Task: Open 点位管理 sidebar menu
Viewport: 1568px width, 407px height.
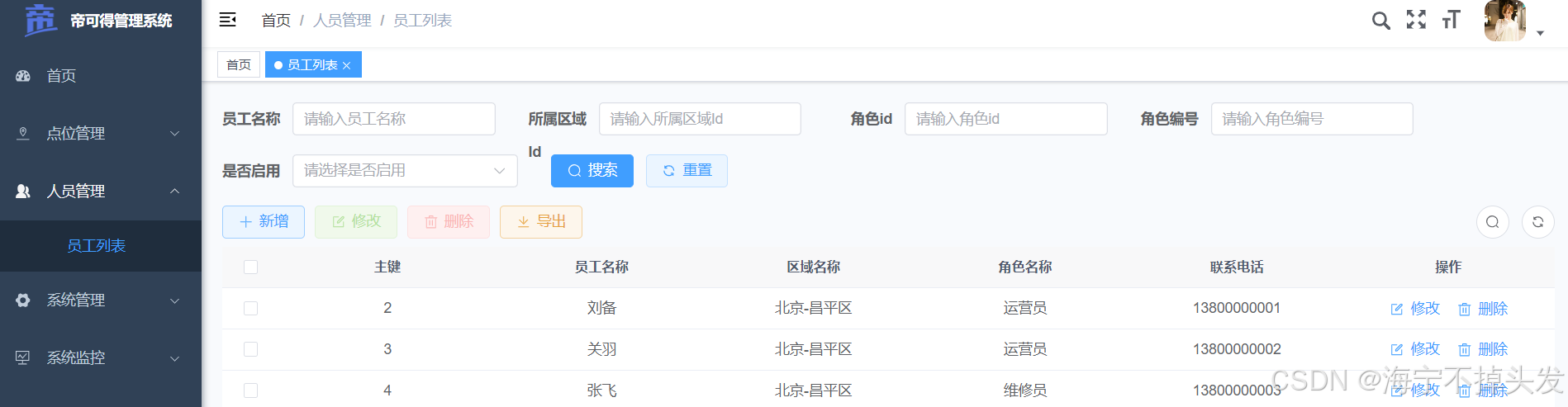Action: [101, 134]
